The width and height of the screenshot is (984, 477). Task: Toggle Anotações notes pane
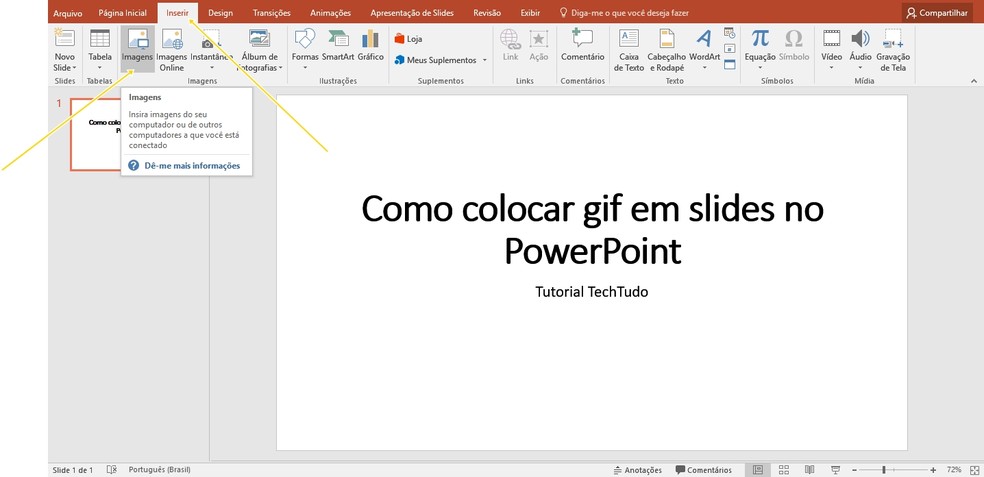(x=638, y=470)
